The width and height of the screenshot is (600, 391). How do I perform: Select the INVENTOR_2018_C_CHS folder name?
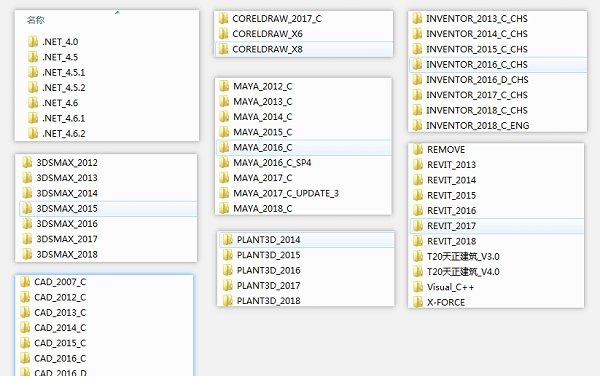tap(477, 111)
